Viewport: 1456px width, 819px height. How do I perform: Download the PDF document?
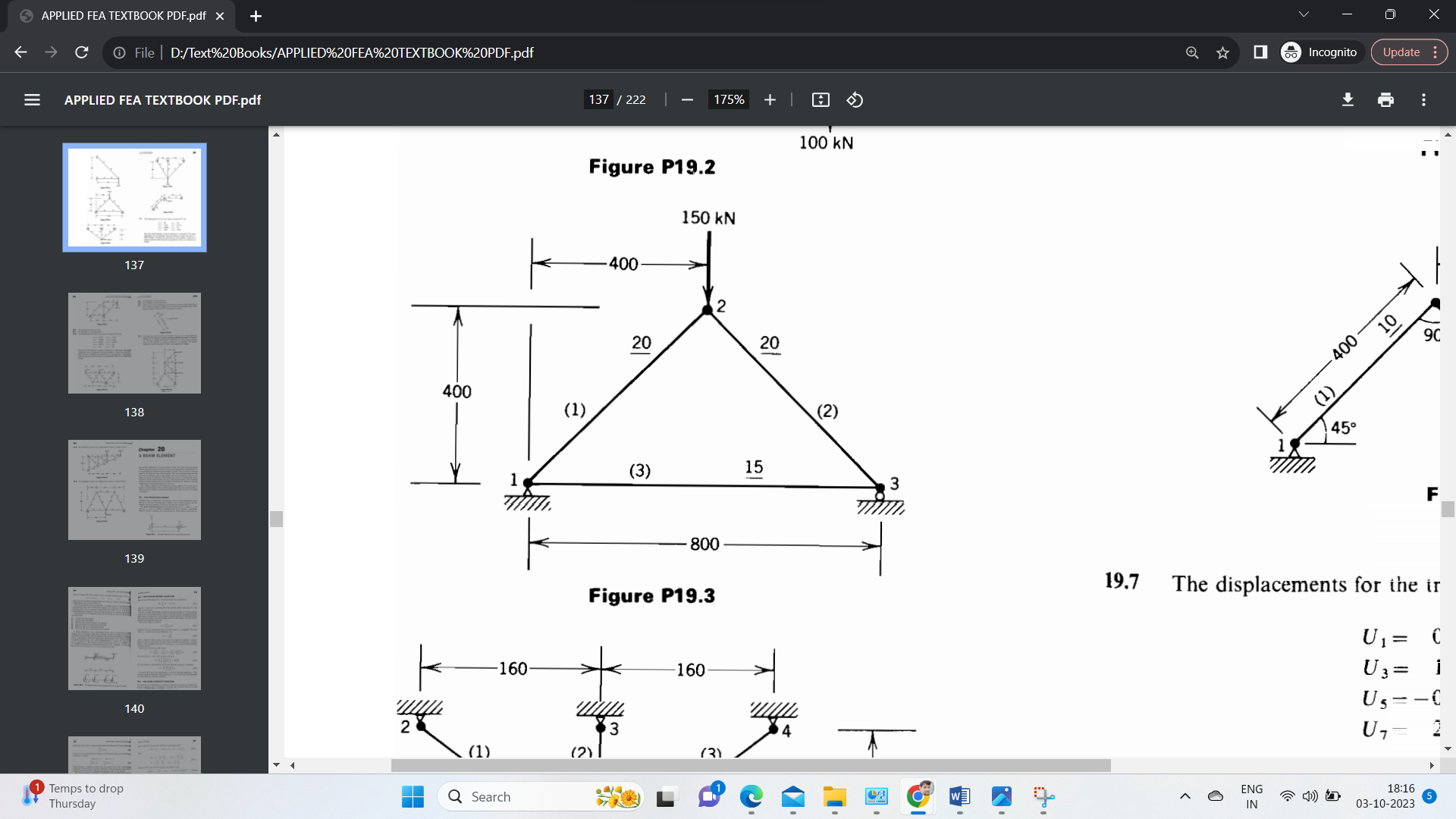(x=1348, y=99)
